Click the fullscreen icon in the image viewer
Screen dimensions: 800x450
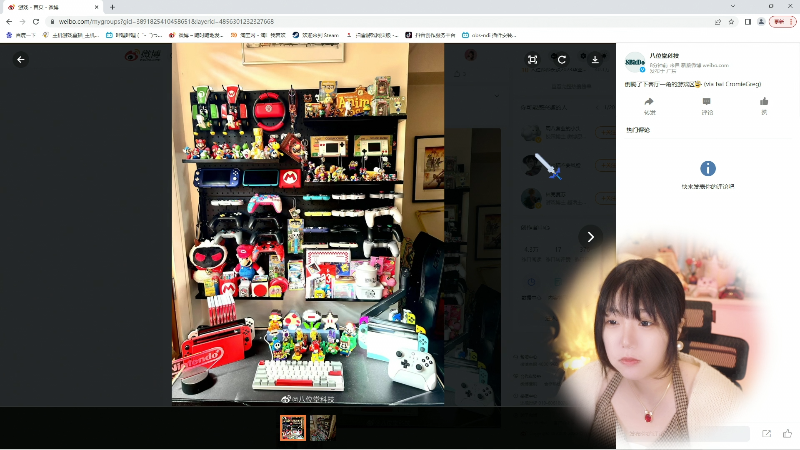click(x=532, y=60)
